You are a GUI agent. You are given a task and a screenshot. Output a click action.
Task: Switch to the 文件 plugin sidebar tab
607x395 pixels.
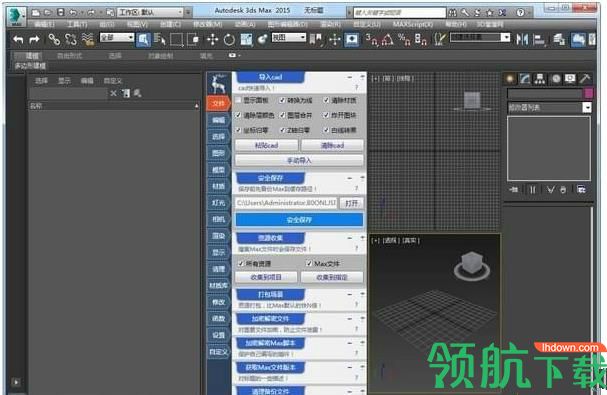click(218, 103)
